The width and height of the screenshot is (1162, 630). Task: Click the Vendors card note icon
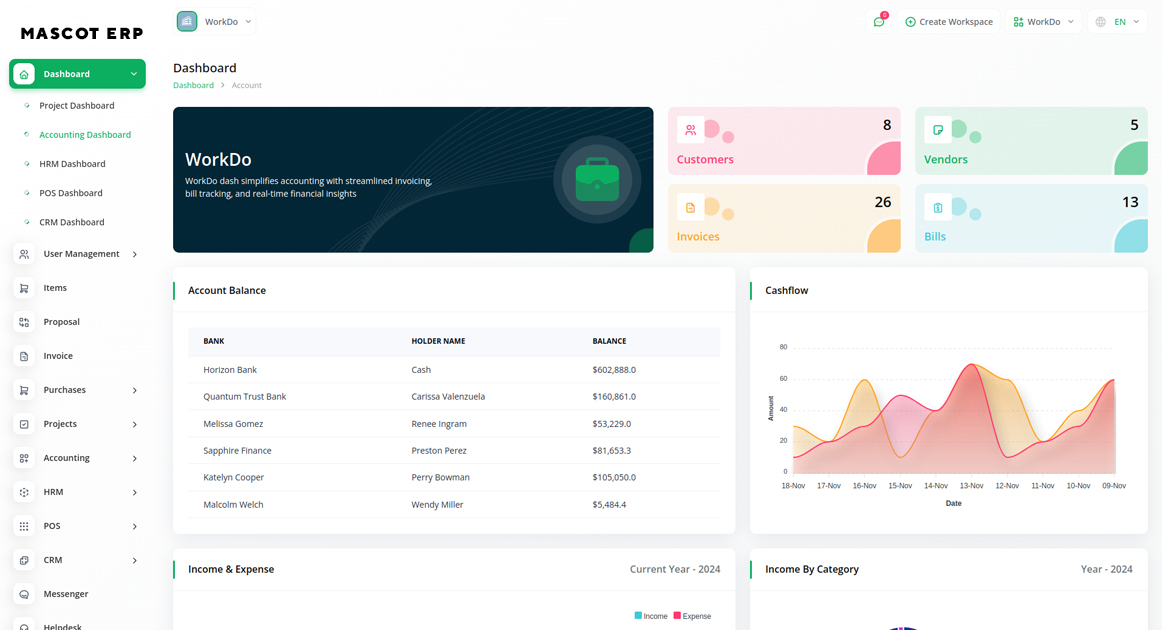tap(937, 130)
